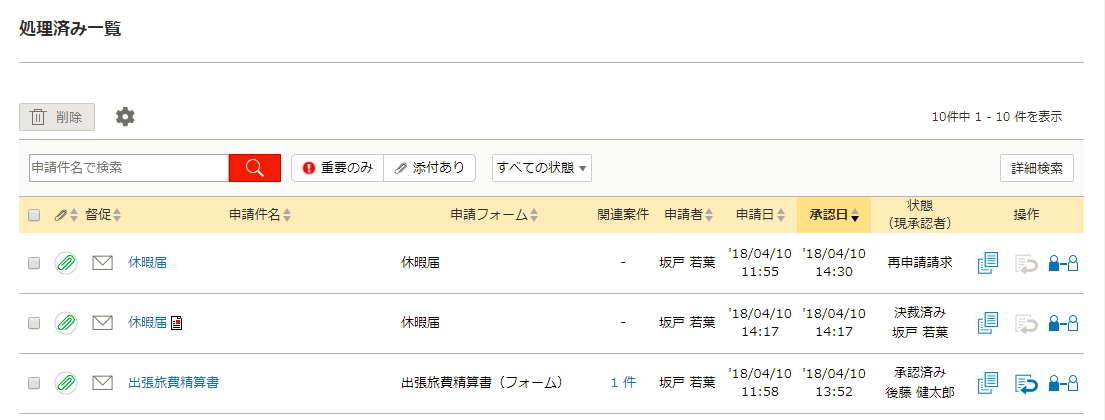Image resolution: width=1105 pixels, height=420 pixels.
Task: Check the box for first 休暇届 row
Action: pyautogui.click(x=34, y=263)
